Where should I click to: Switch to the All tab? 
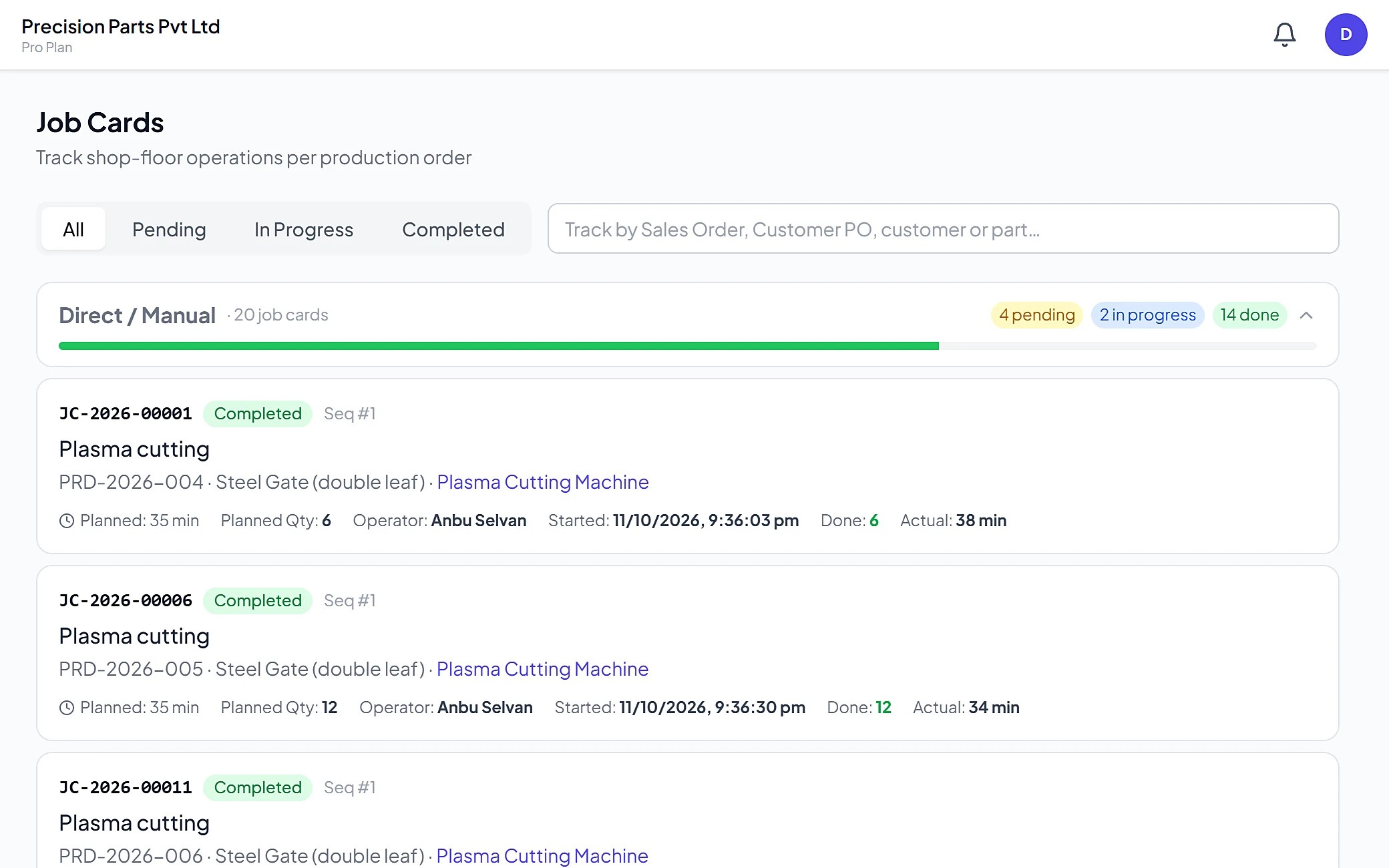click(x=73, y=229)
